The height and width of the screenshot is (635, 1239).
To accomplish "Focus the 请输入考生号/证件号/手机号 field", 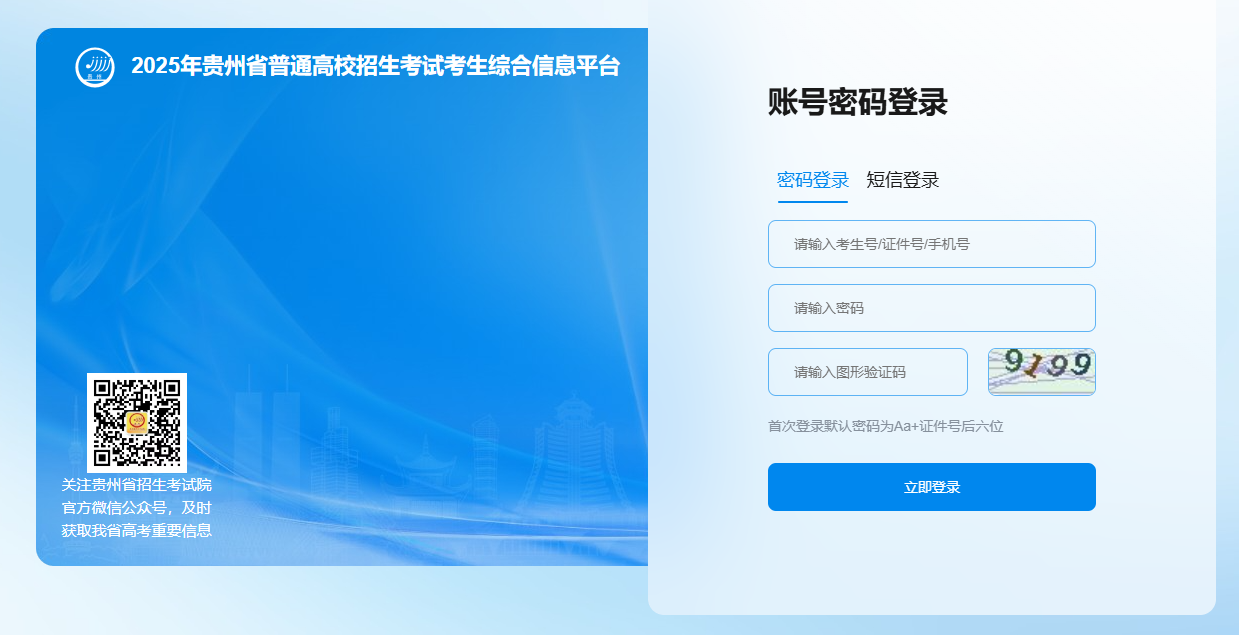I will pos(932,244).
